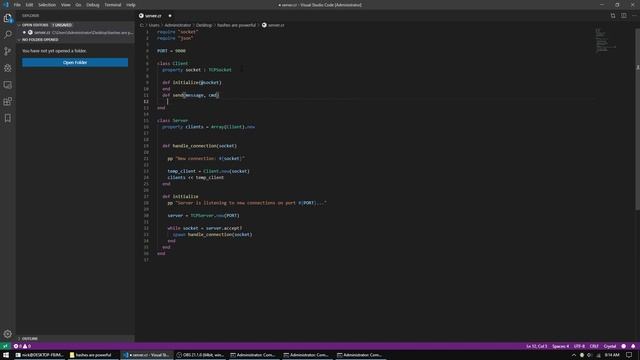
Task: Go to line via Ln 12, Col 3
Action: [x=536, y=346]
